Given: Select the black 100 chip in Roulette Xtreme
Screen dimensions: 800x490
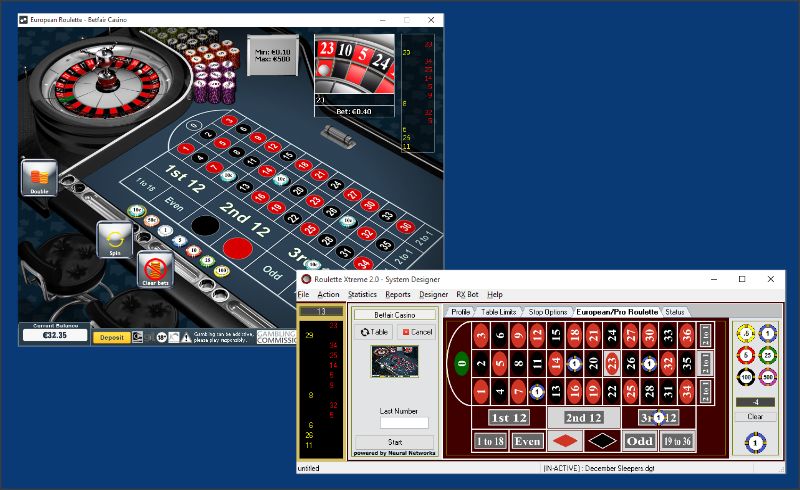Looking at the screenshot, I should coord(746,377).
